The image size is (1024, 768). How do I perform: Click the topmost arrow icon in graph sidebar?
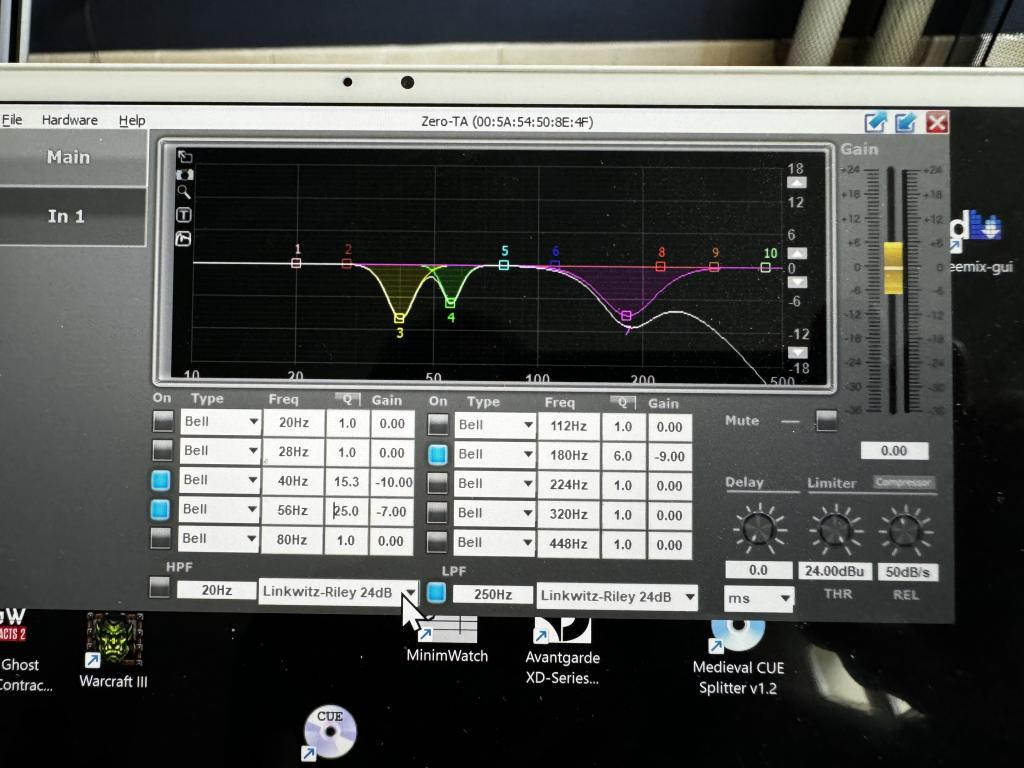click(185, 157)
